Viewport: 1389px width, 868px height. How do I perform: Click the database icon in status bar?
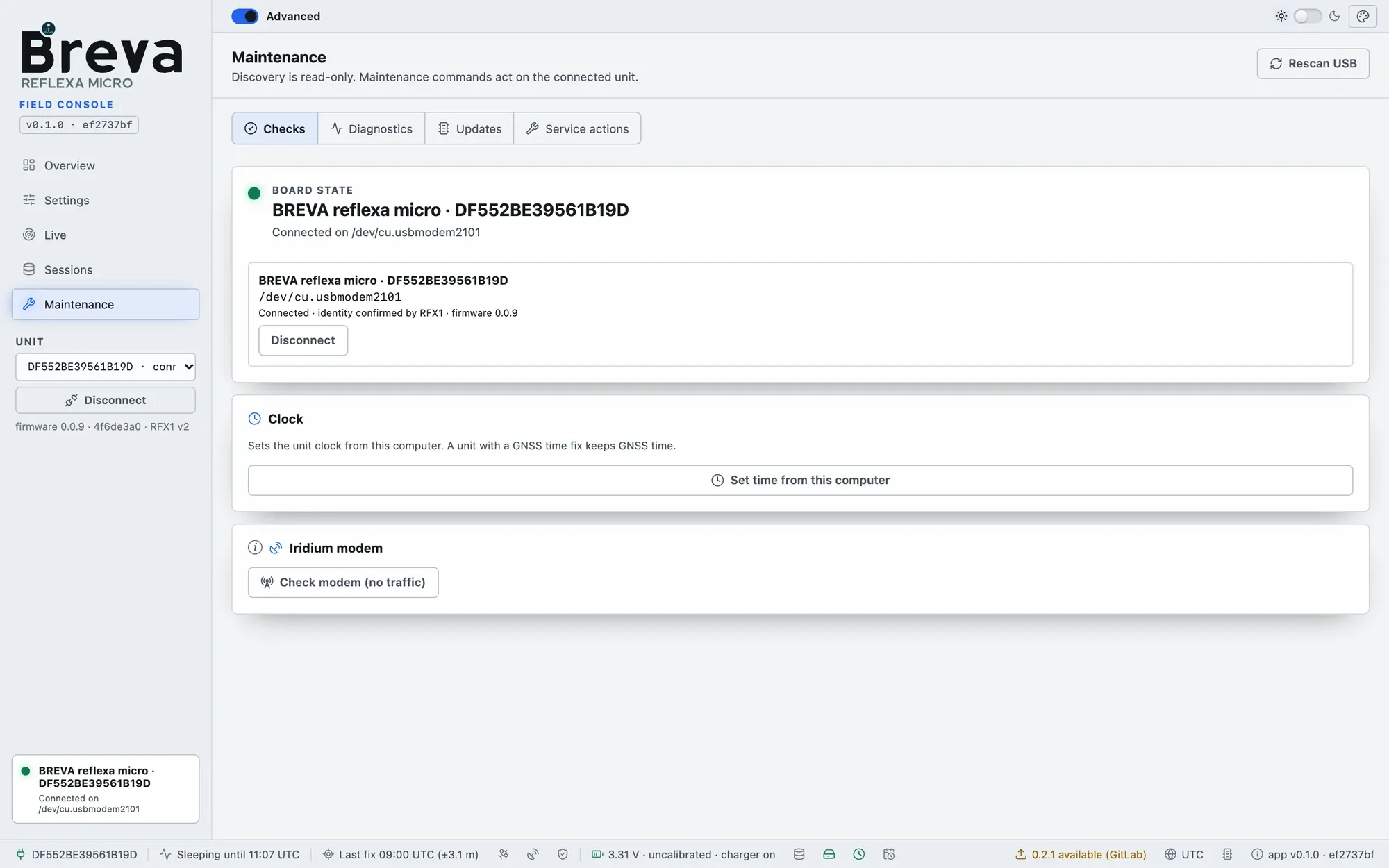[799, 854]
